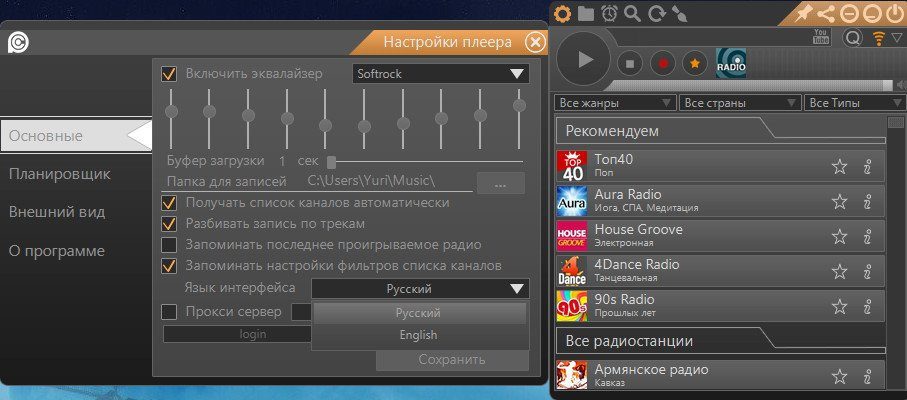Switch to the Планировщик tab
The width and height of the screenshot is (907, 400).
[x=60, y=174]
